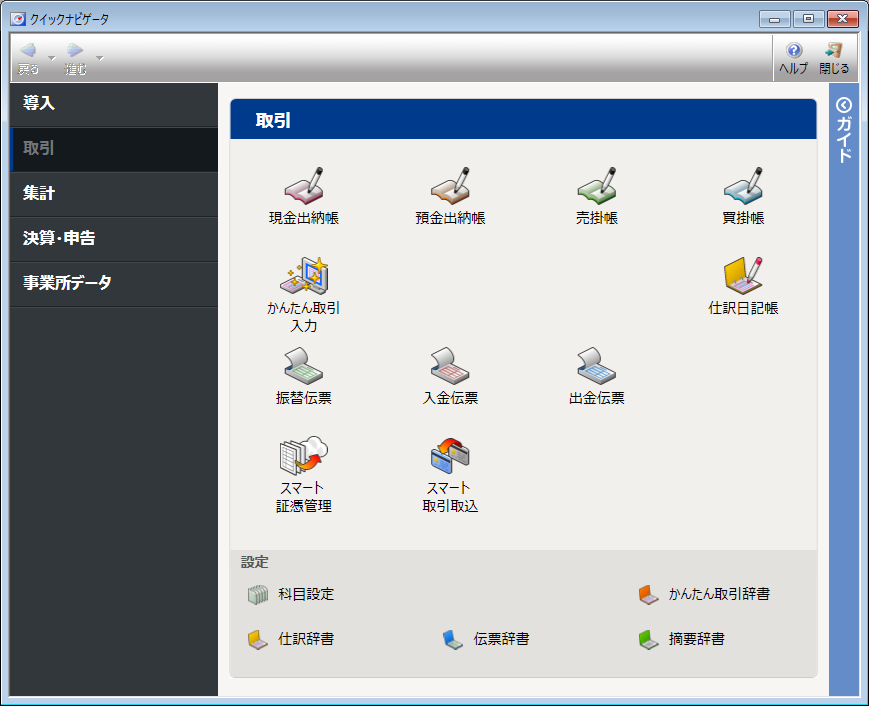869x706 pixels.
Task: Open the 仕訳辞書 text link
Action: [306, 640]
